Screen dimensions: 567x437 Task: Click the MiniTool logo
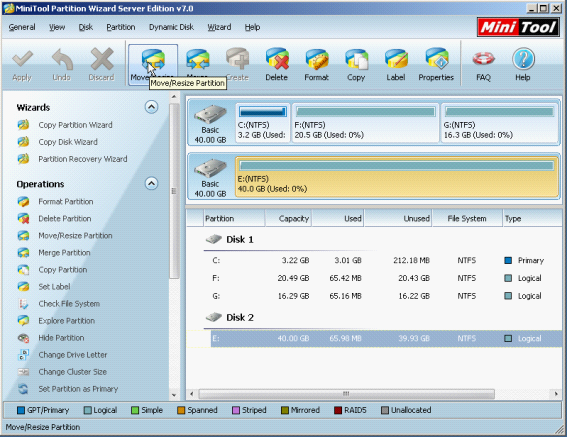pos(518,27)
